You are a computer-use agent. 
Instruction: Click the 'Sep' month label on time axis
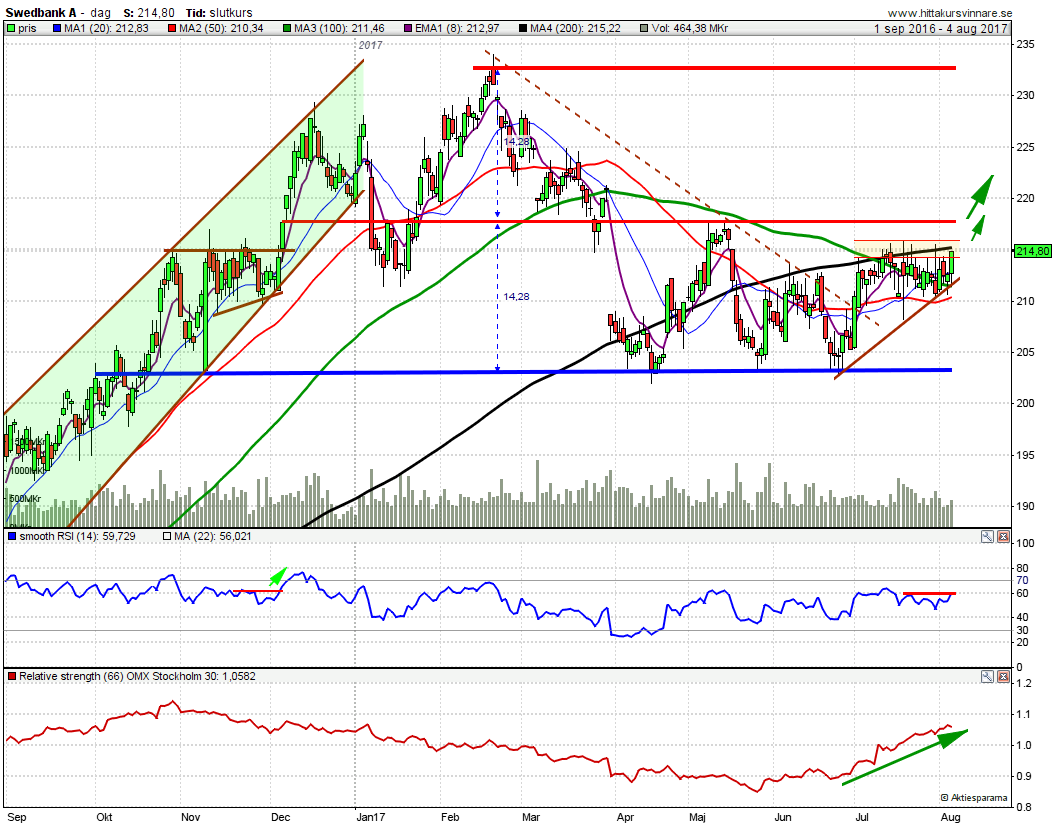[16, 818]
